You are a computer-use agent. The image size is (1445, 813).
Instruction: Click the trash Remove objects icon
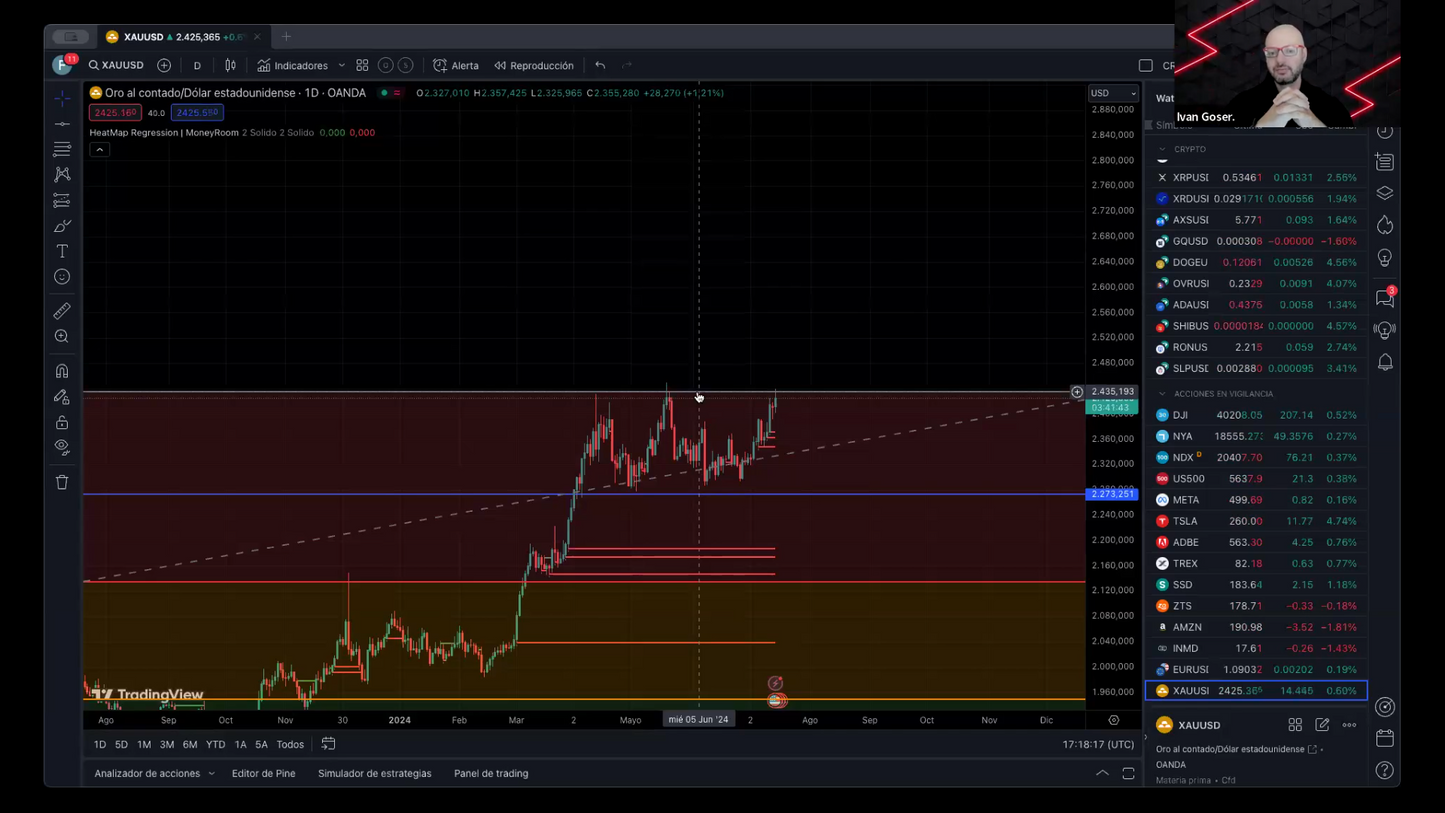click(x=62, y=482)
